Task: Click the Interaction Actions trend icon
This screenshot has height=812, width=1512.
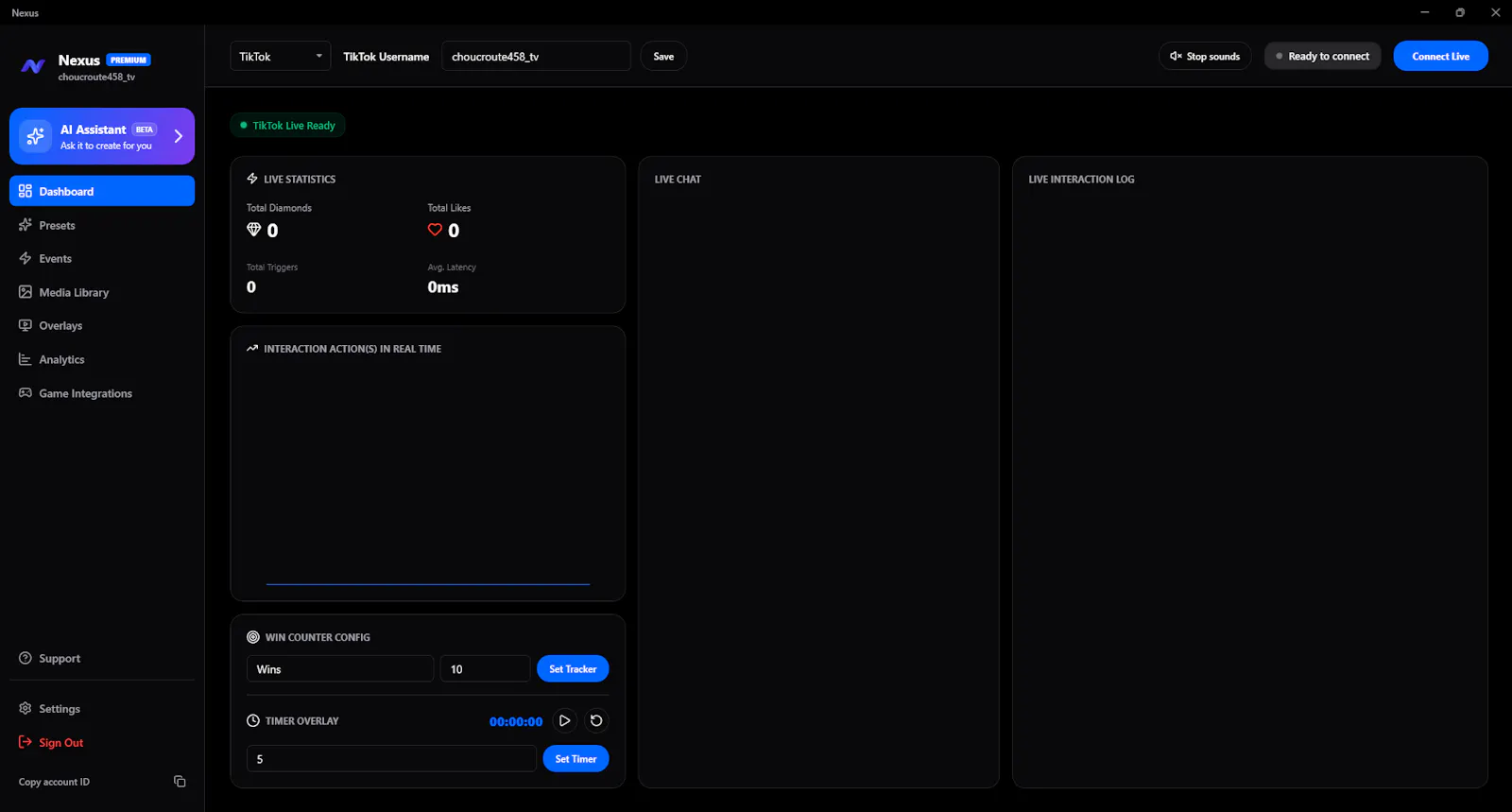Action: click(x=252, y=349)
